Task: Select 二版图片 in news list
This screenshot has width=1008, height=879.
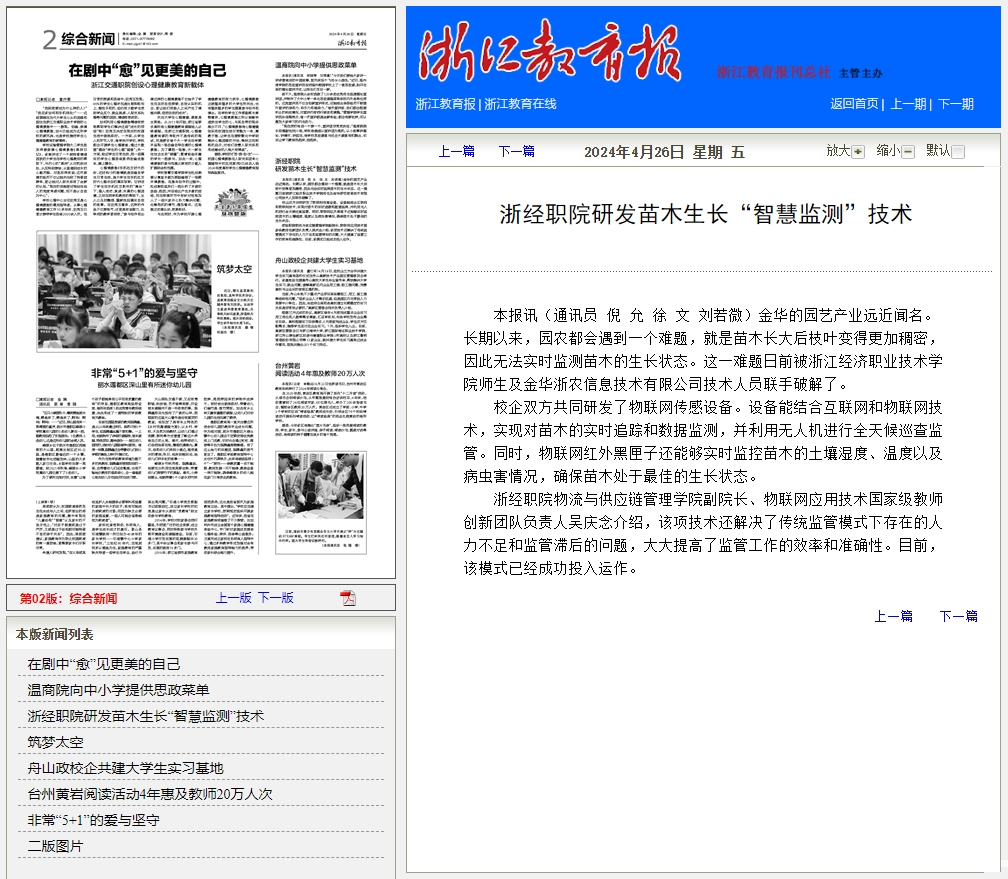Action: tap(56, 846)
